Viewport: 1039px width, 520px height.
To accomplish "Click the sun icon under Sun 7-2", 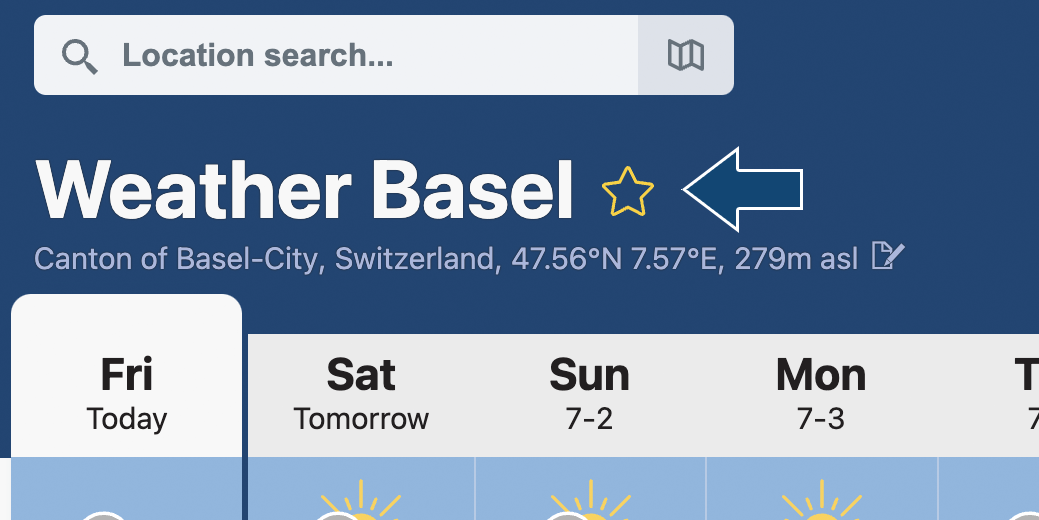I will tap(588, 501).
